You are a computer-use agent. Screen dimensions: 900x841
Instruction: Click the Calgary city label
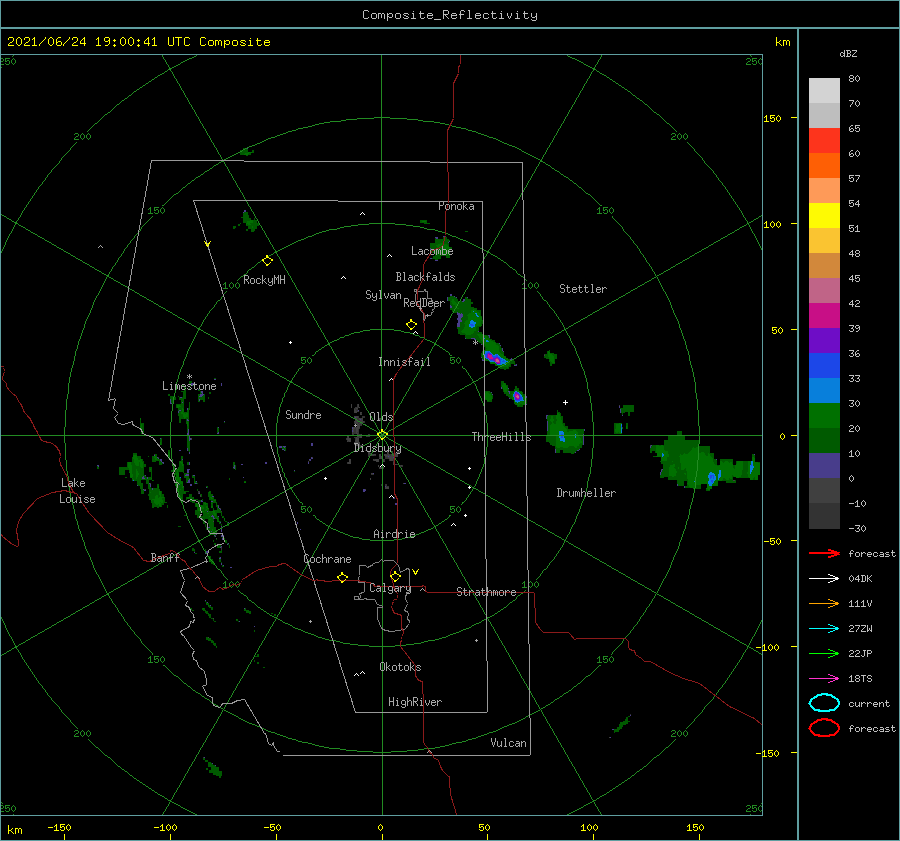390,588
